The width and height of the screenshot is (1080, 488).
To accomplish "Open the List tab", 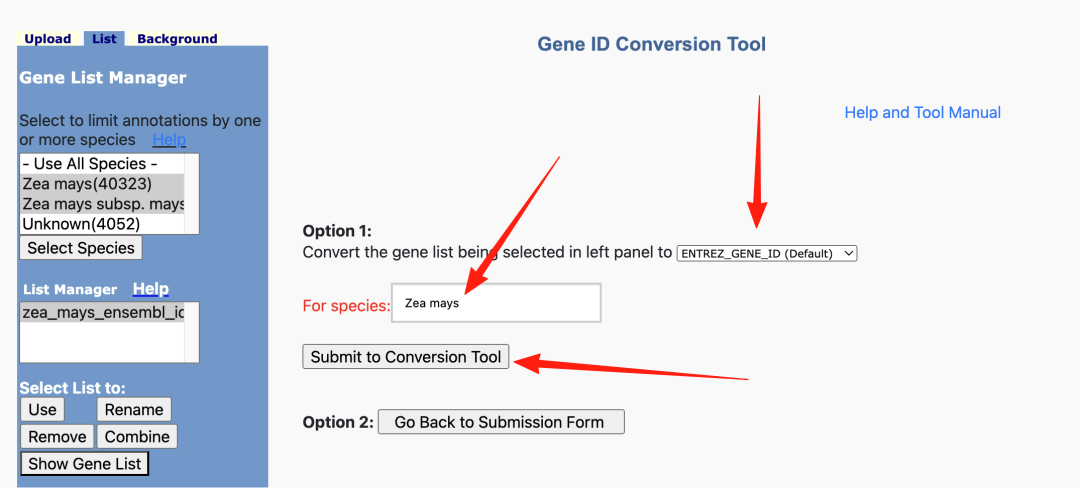I will pos(104,39).
